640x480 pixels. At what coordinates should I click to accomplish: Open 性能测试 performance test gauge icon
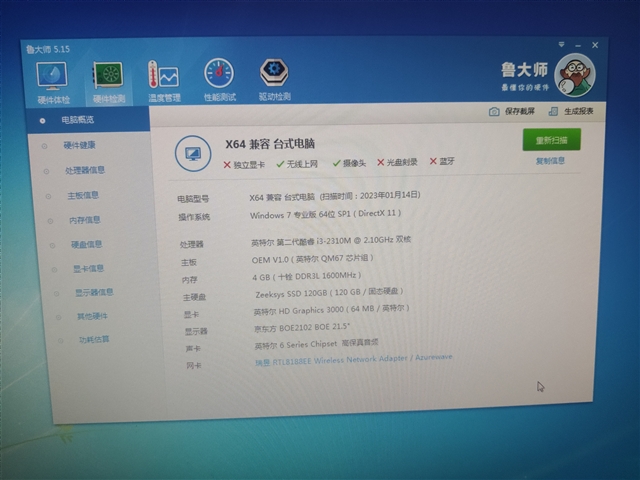click(219, 80)
